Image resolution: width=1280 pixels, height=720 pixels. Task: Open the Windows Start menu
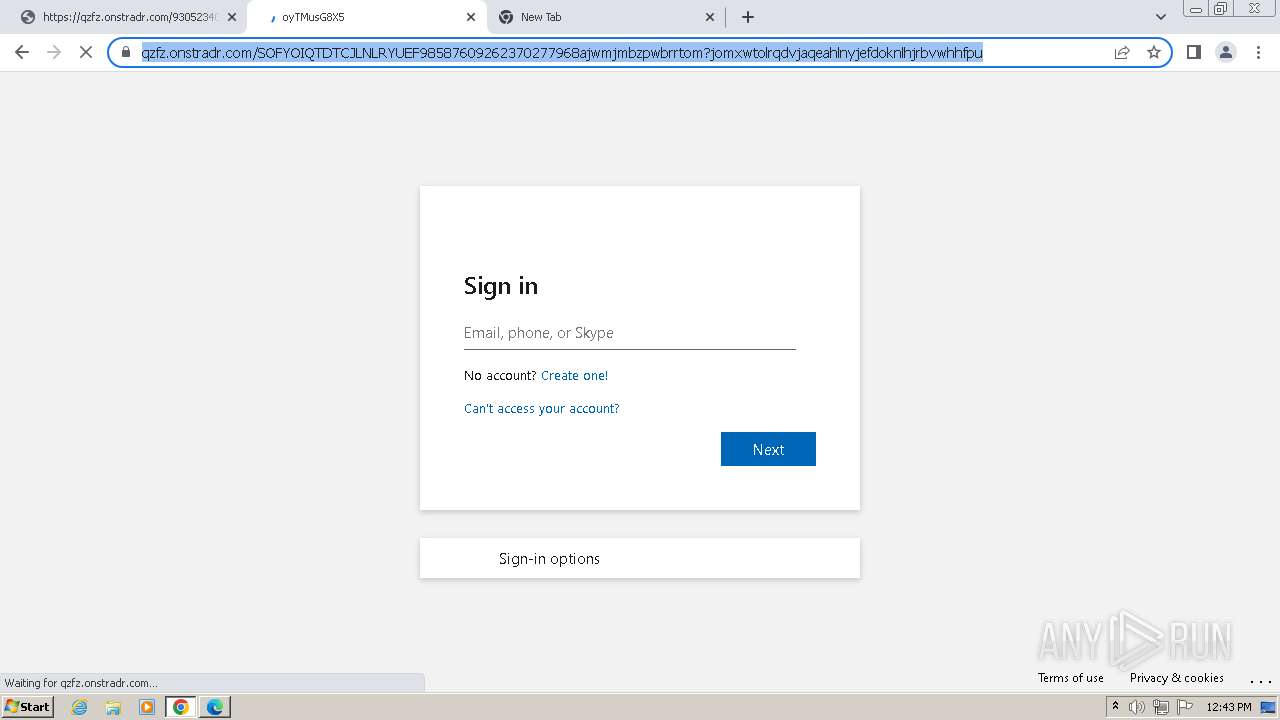28,707
